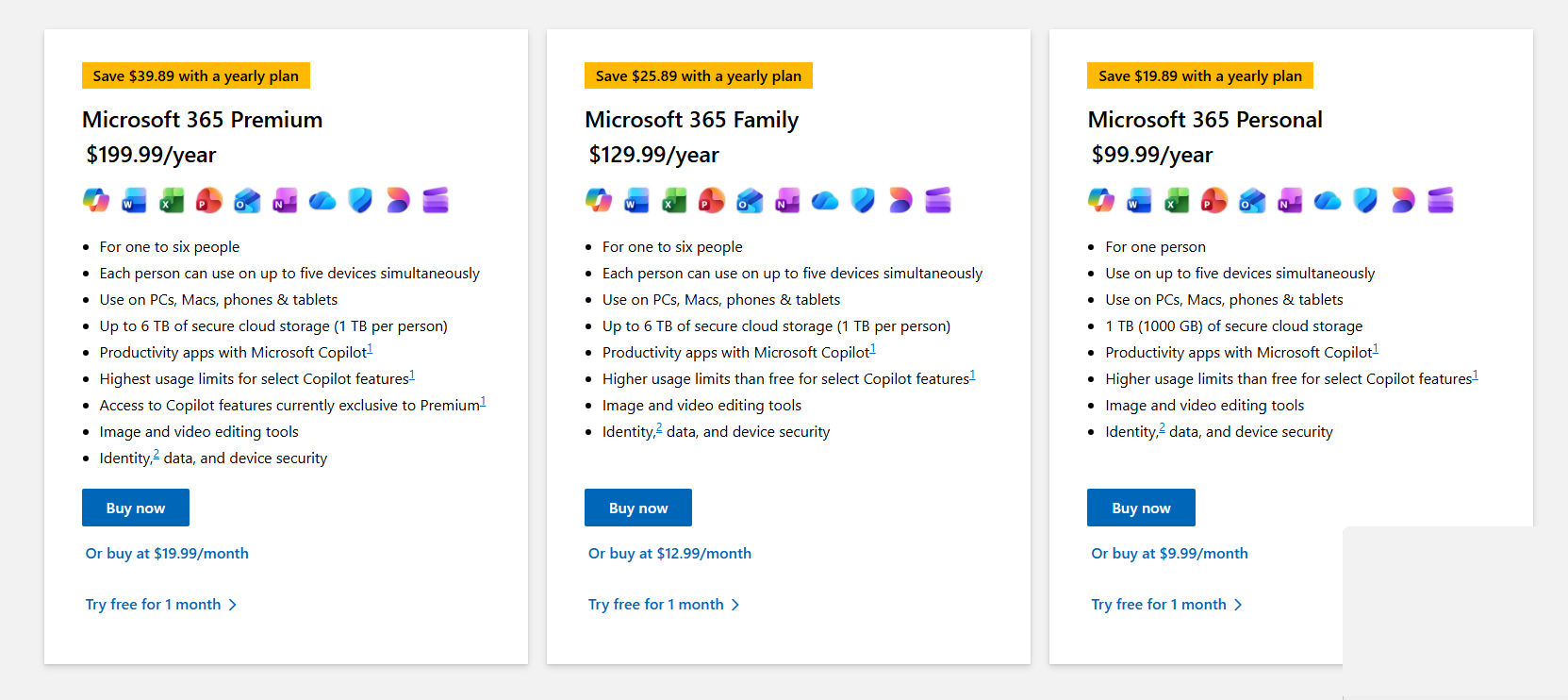Click the Outlook icon under Microsoft 365 Family
Image resolution: width=1568 pixels, height=700 pixels.
750,200
